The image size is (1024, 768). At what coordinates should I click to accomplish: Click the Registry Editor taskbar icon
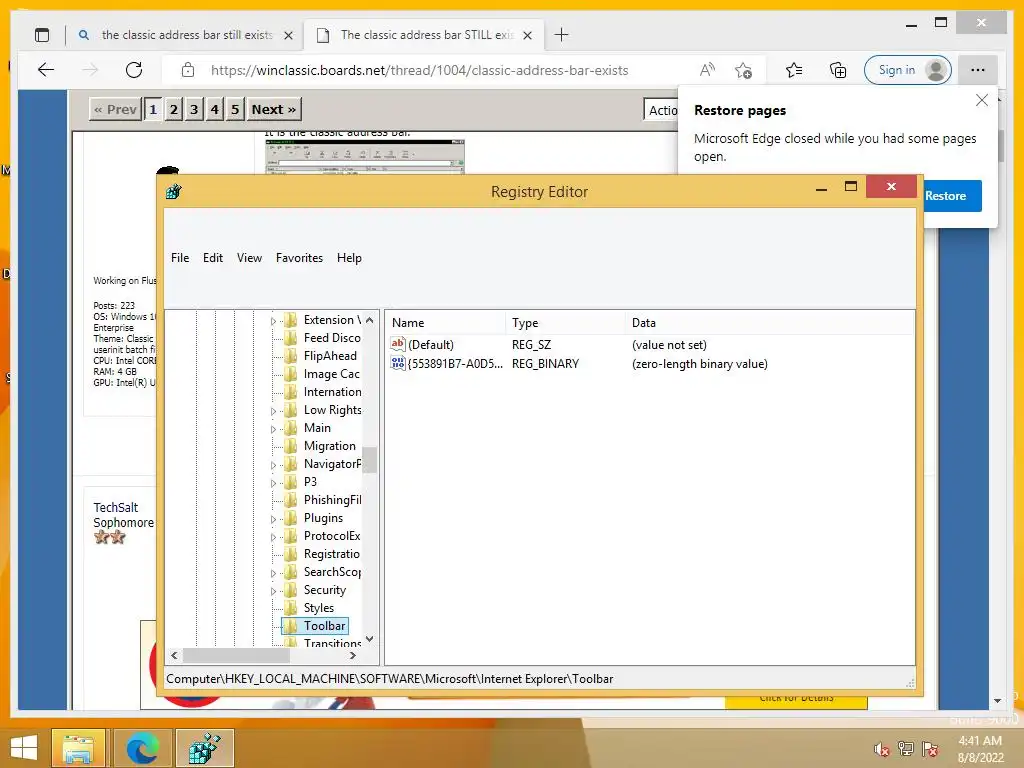point(204,747)
